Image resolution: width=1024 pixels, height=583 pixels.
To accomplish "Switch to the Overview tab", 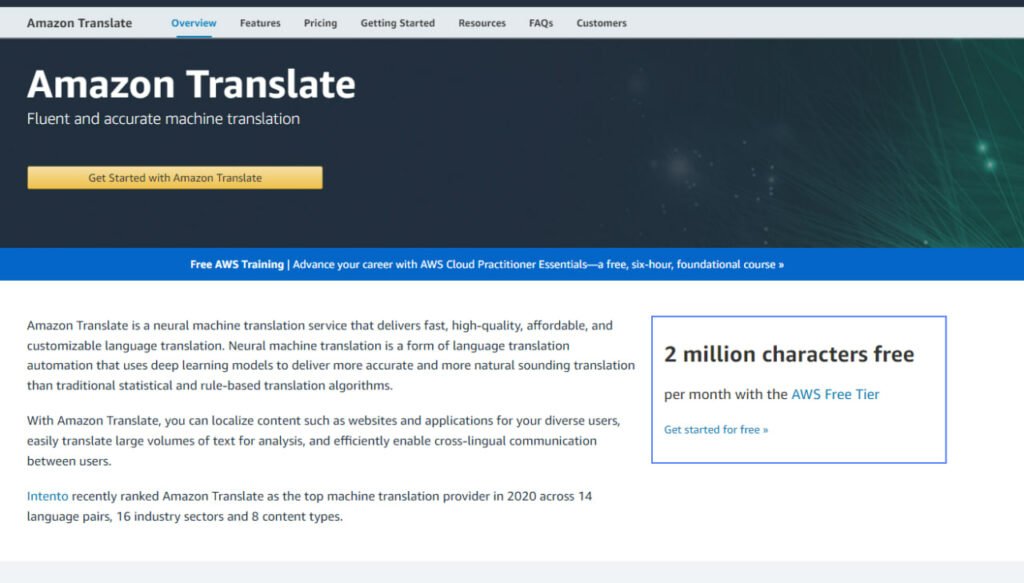I will point(193,23).
